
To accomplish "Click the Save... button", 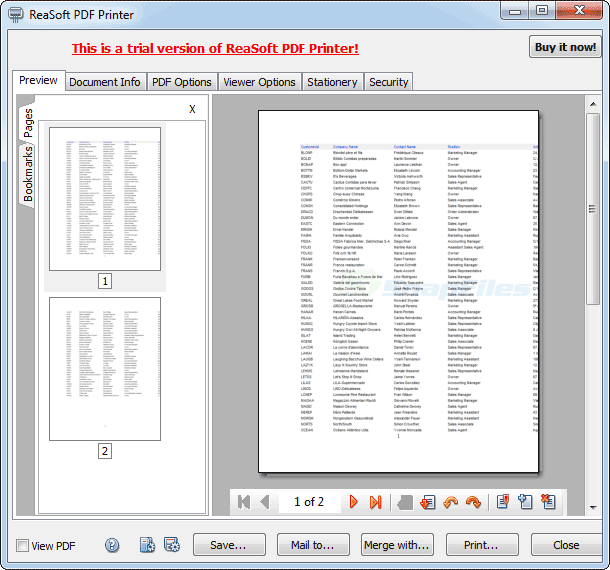I will click(x=229, y=545).
